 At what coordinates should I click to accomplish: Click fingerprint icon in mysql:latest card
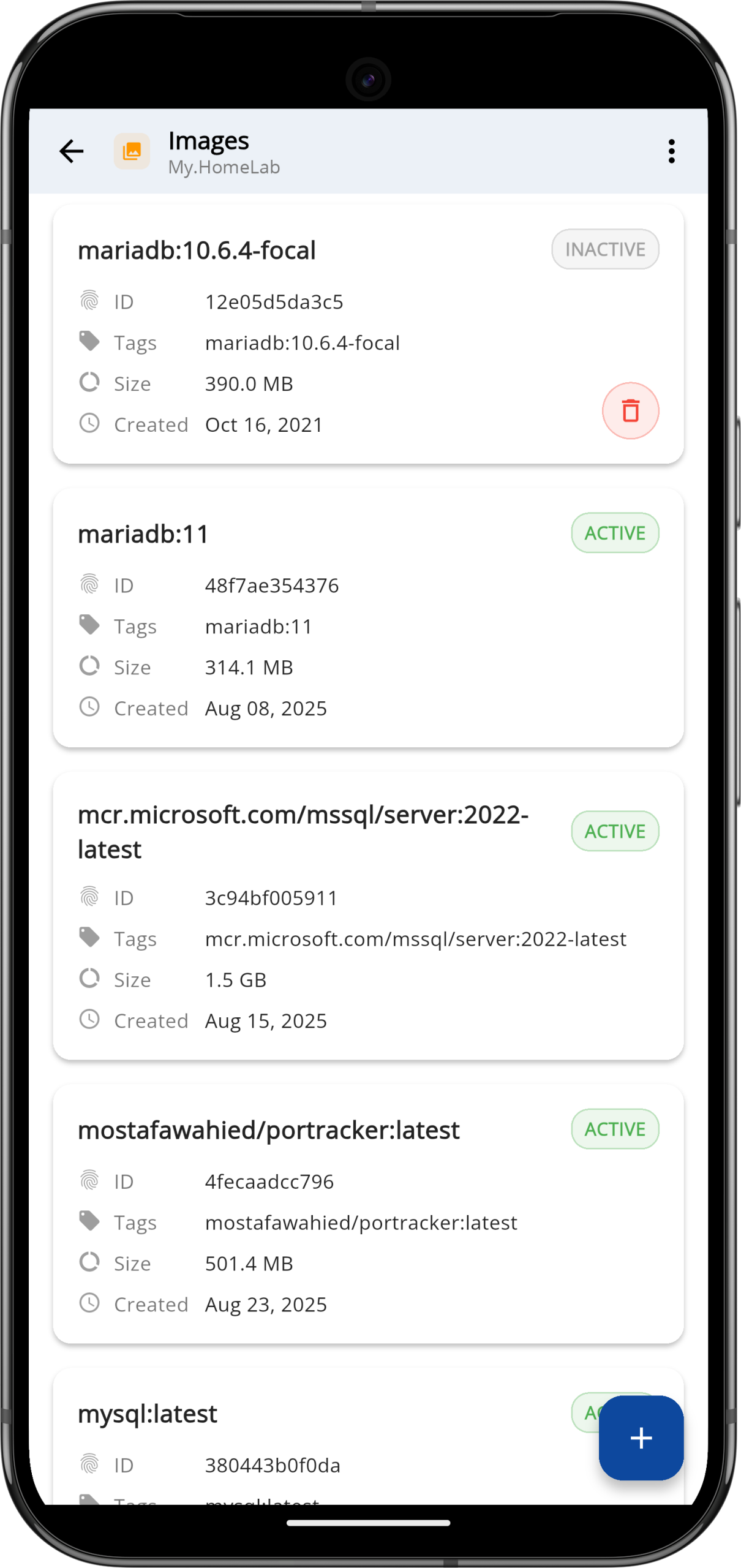coord(89,1464)
